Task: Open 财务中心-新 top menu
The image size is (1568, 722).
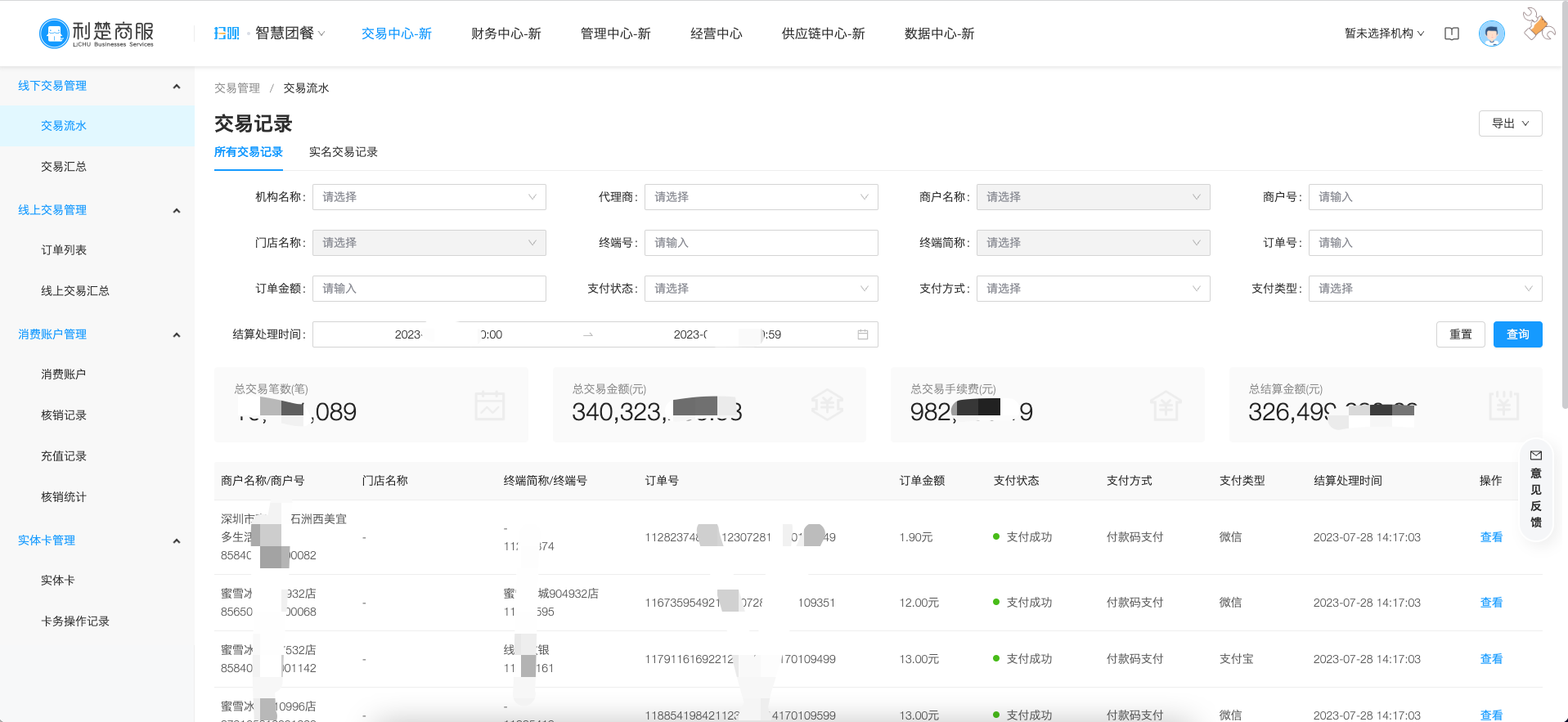Action: click(x=506, y=34)
